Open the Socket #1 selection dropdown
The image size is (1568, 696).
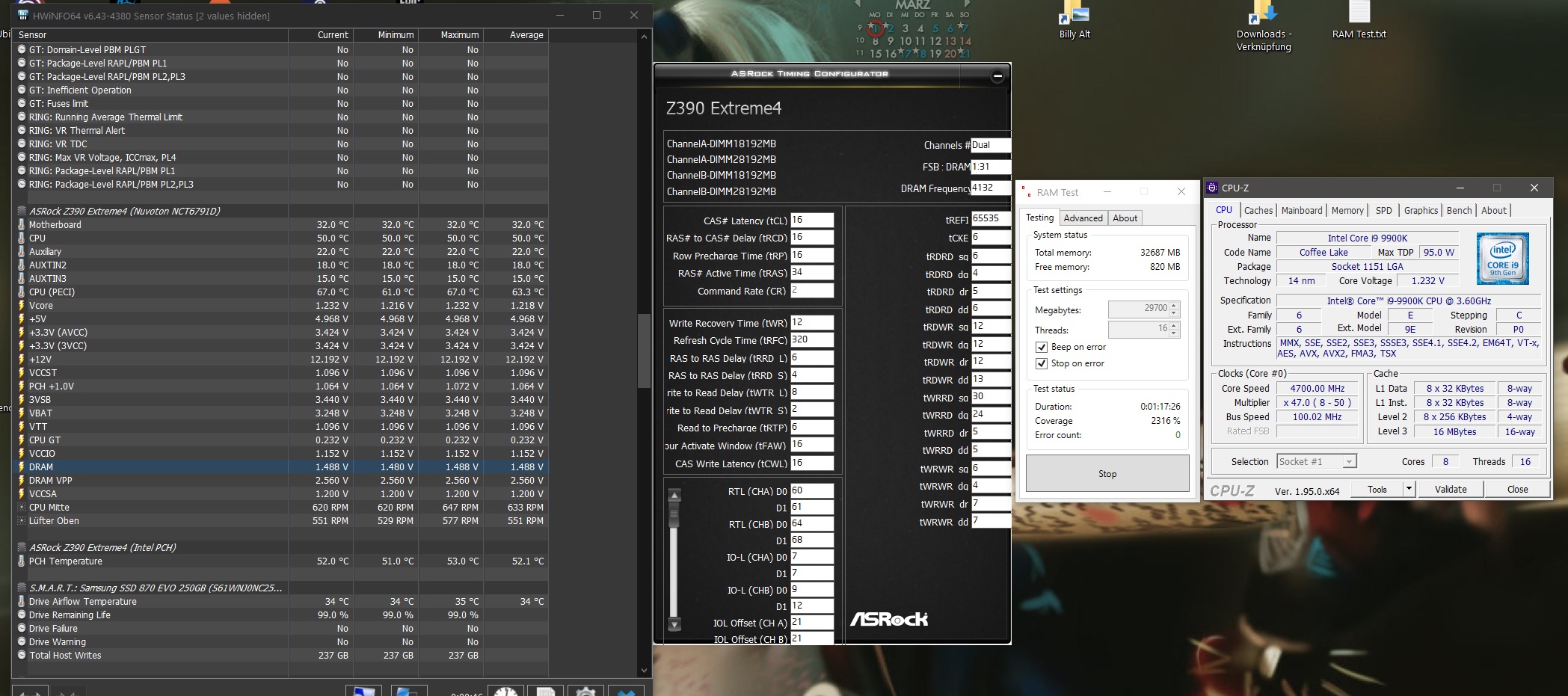(1349, 462)
